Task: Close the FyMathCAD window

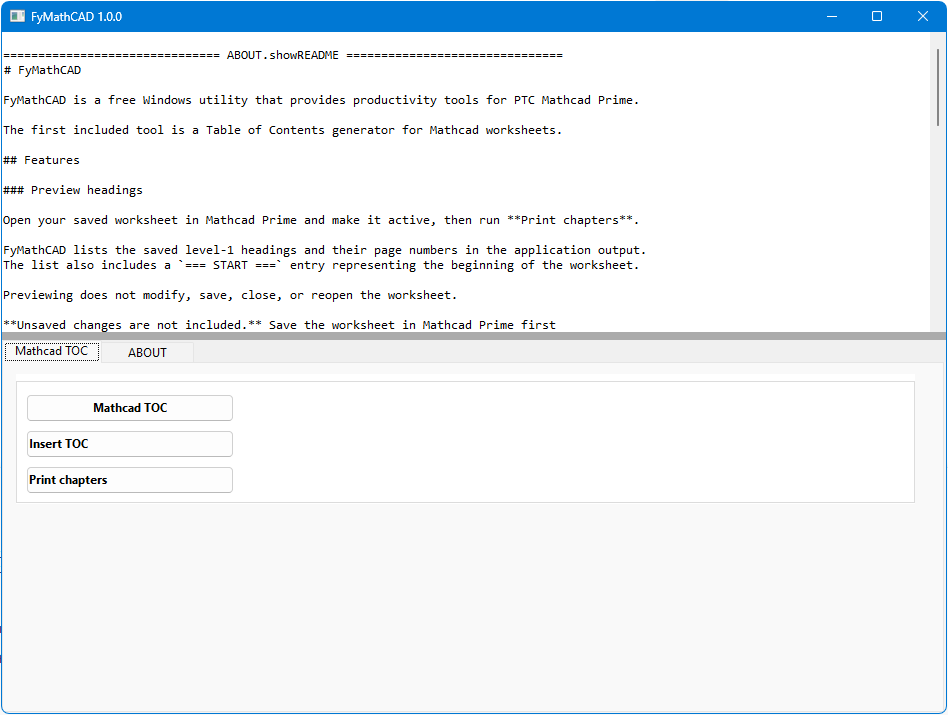Action: [923, 16]
